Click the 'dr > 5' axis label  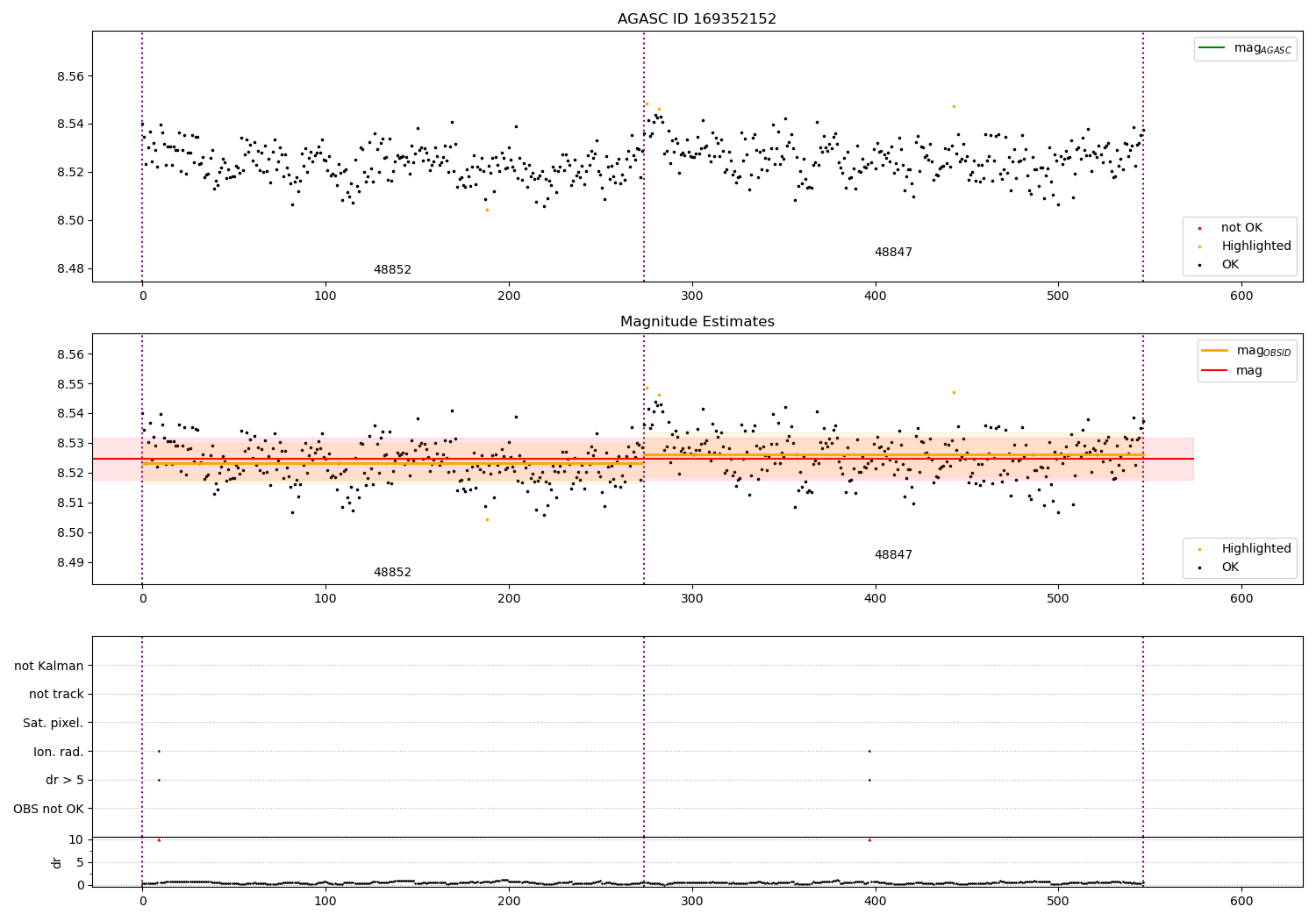(x=65, y=780)
